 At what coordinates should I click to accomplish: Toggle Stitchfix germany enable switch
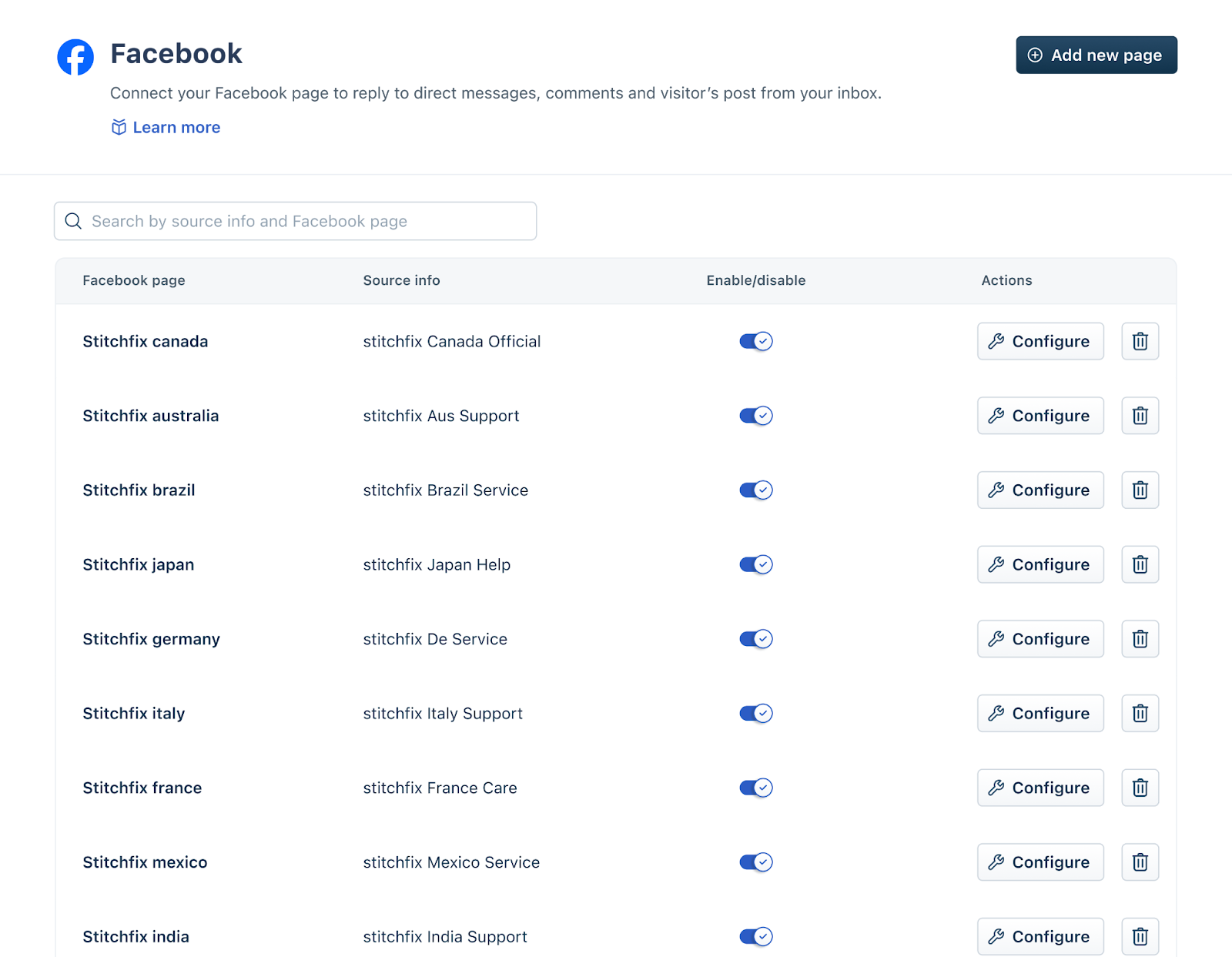755,639
